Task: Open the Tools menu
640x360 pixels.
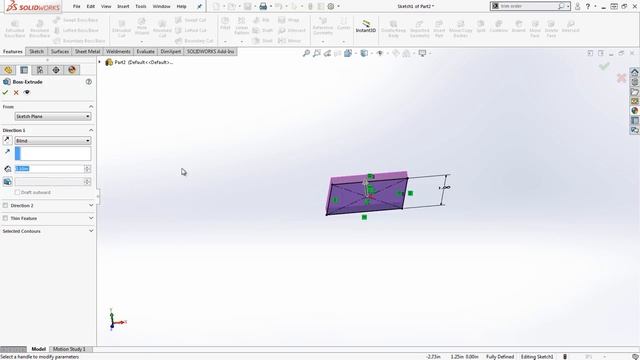Action: (x=140, y=7)
